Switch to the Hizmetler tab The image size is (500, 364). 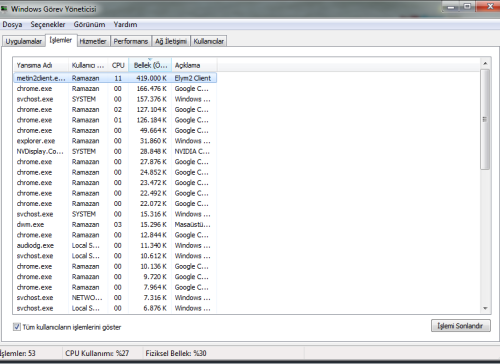(93, 41)
